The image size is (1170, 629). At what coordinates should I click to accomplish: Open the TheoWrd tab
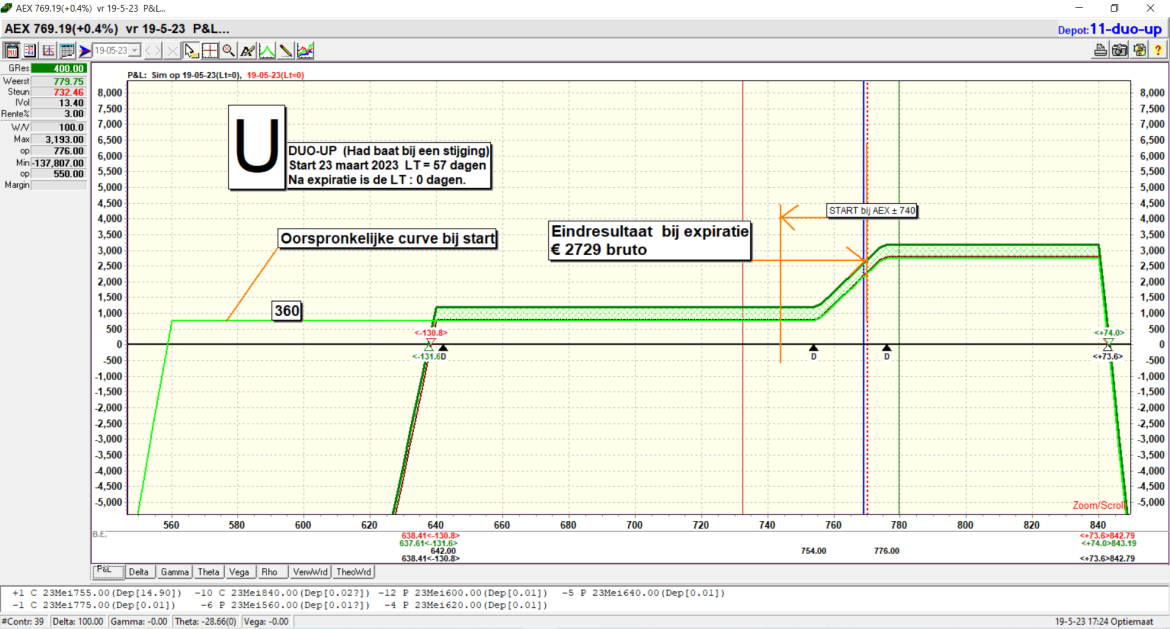point(353,572)
